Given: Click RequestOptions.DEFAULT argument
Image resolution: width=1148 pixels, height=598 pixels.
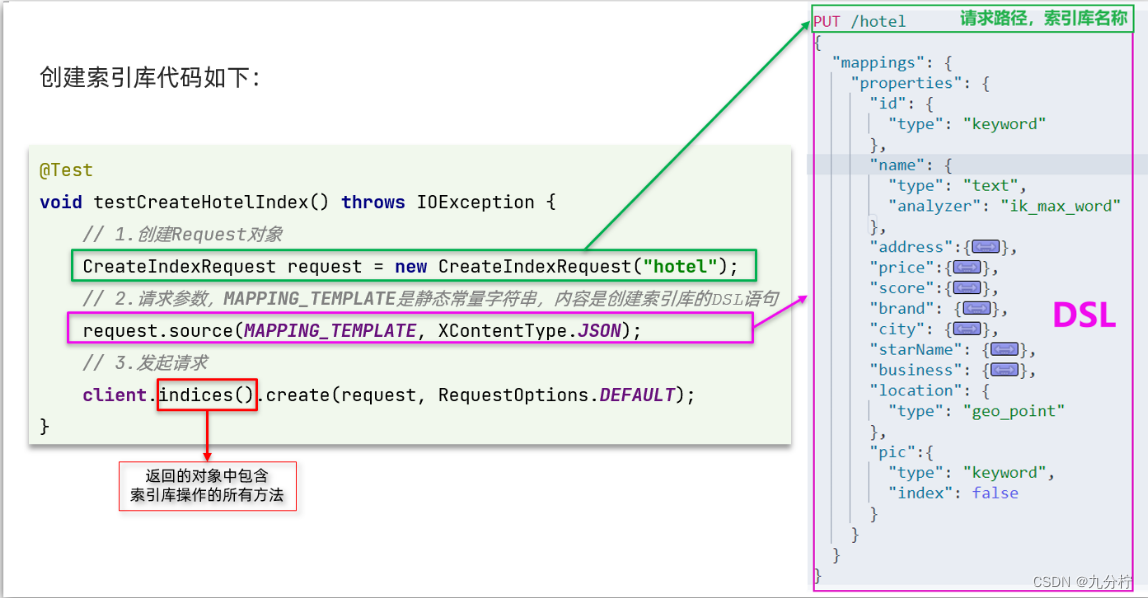Looking at the screenshot, I should 556,395.
